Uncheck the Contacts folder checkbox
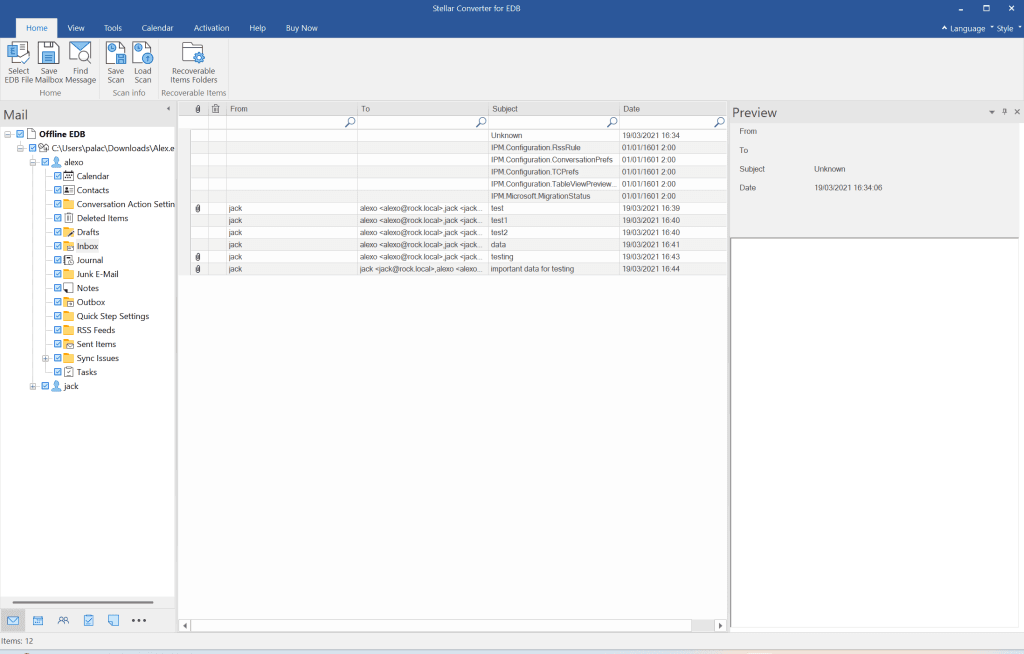The height and width of the screenshot is (654, 1024). click(x=57, y=190)
